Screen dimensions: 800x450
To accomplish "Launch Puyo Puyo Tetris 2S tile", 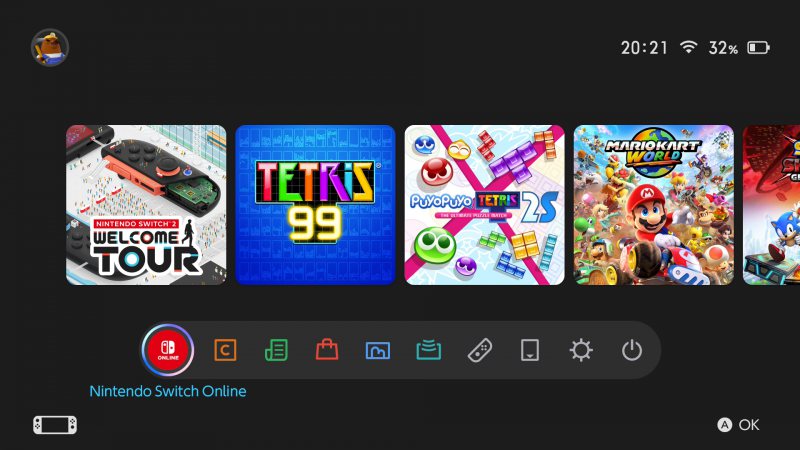I will 485,205.
